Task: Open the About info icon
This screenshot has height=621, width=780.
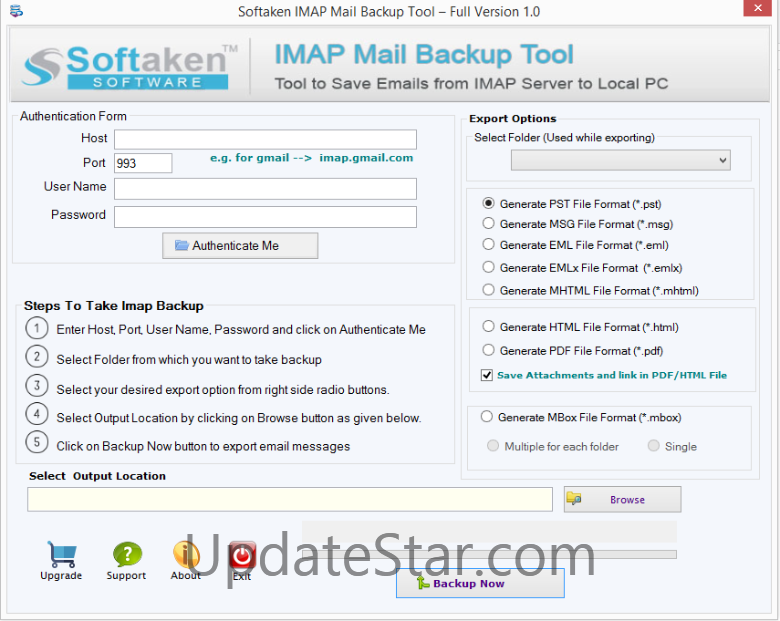Action: (186, 554)
